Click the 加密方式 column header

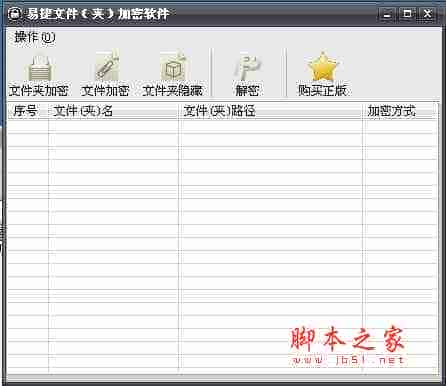click(x=399, y=111)
